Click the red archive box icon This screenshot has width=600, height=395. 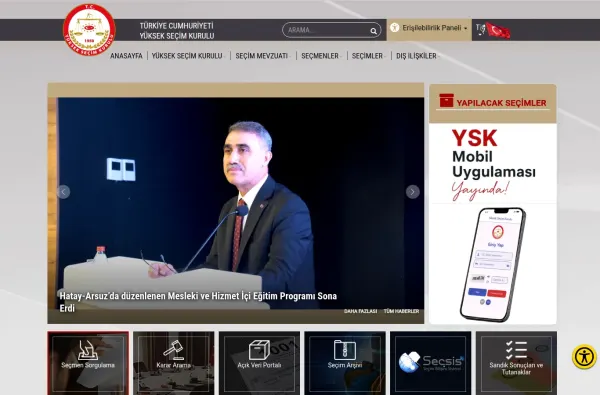pos(446,101)
